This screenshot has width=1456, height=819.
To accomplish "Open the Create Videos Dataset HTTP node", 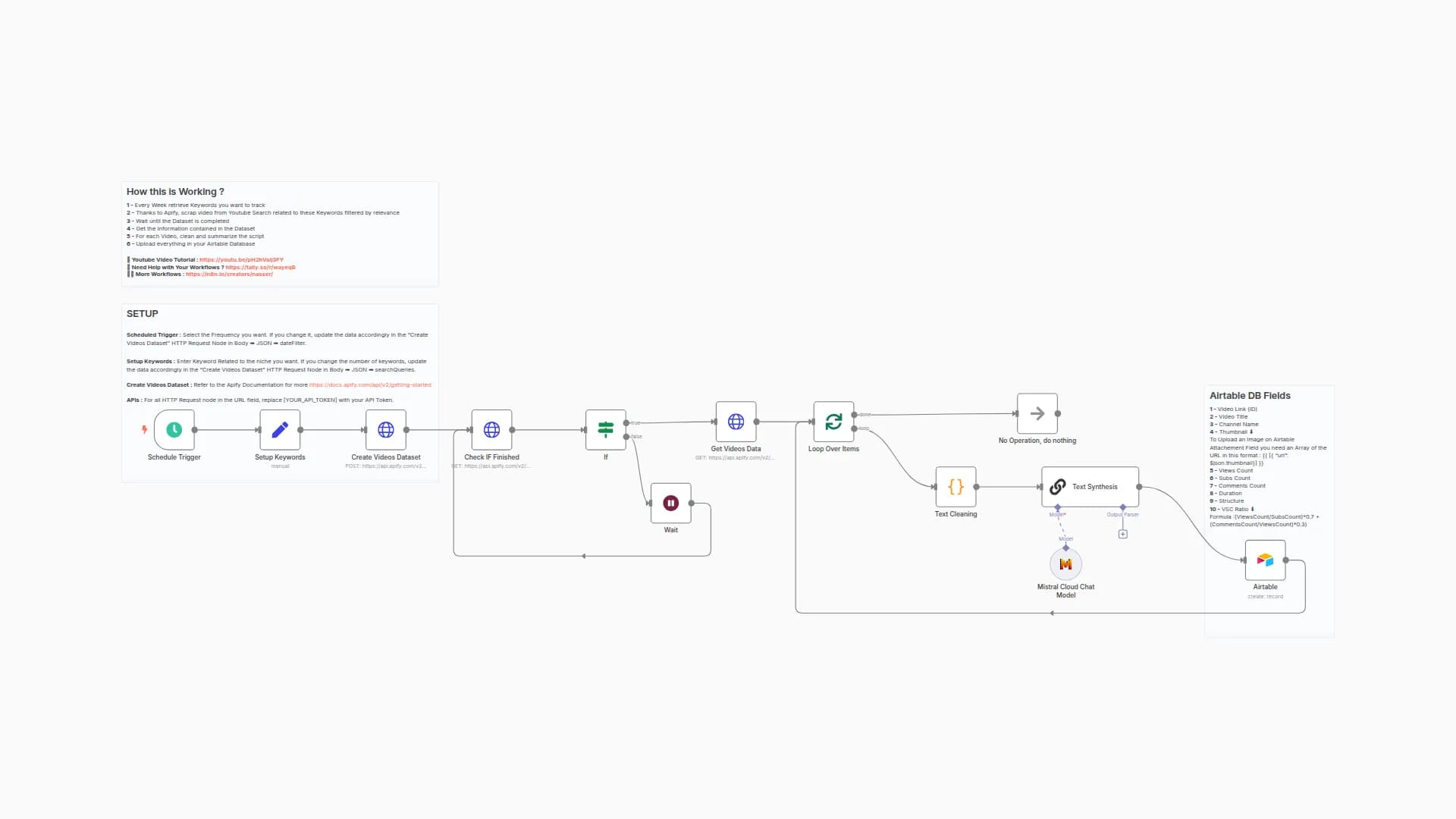I will [386, 430].
